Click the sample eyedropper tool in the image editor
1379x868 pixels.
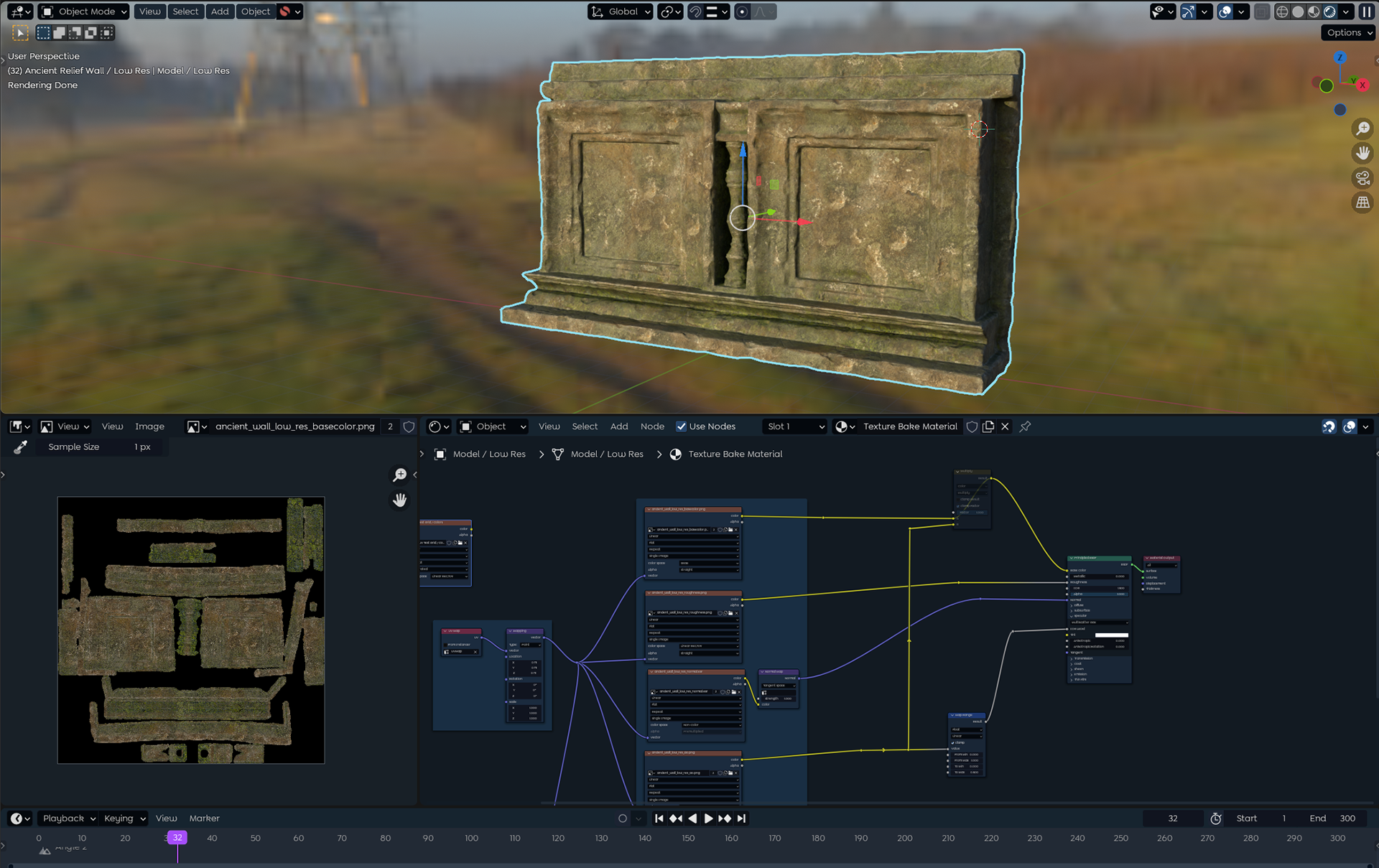click(x=20, y=447)
